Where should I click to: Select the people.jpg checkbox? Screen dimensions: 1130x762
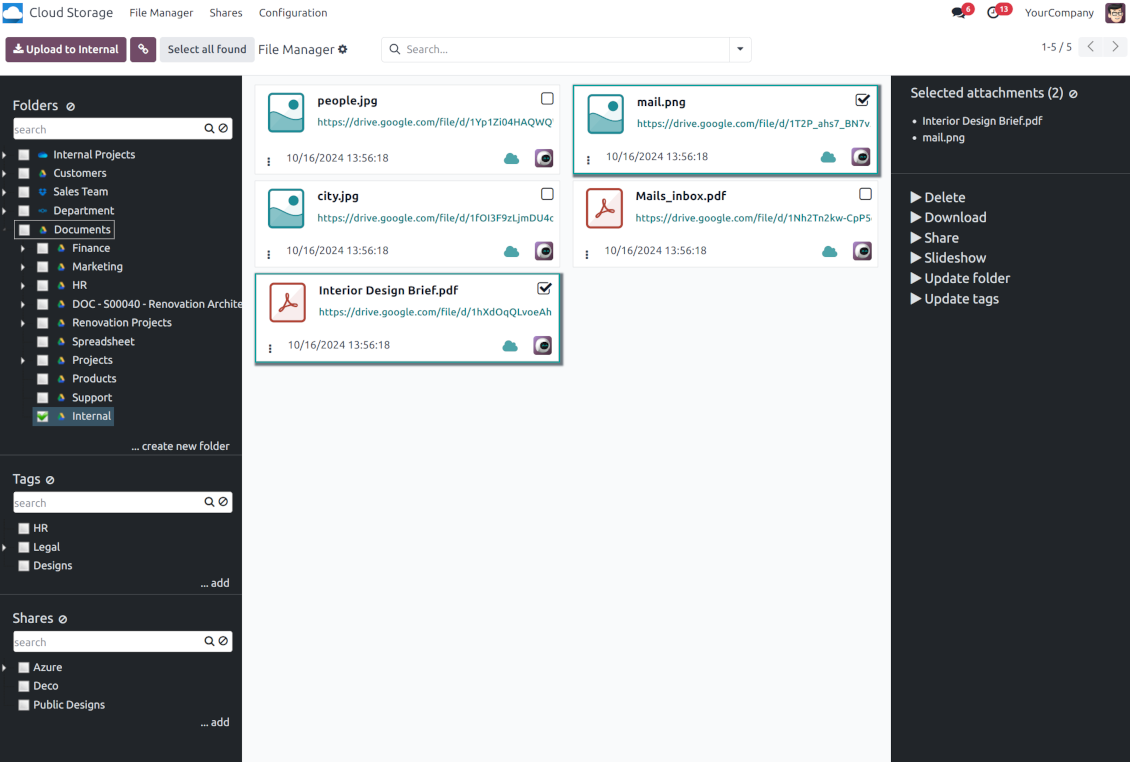(548, 99)
